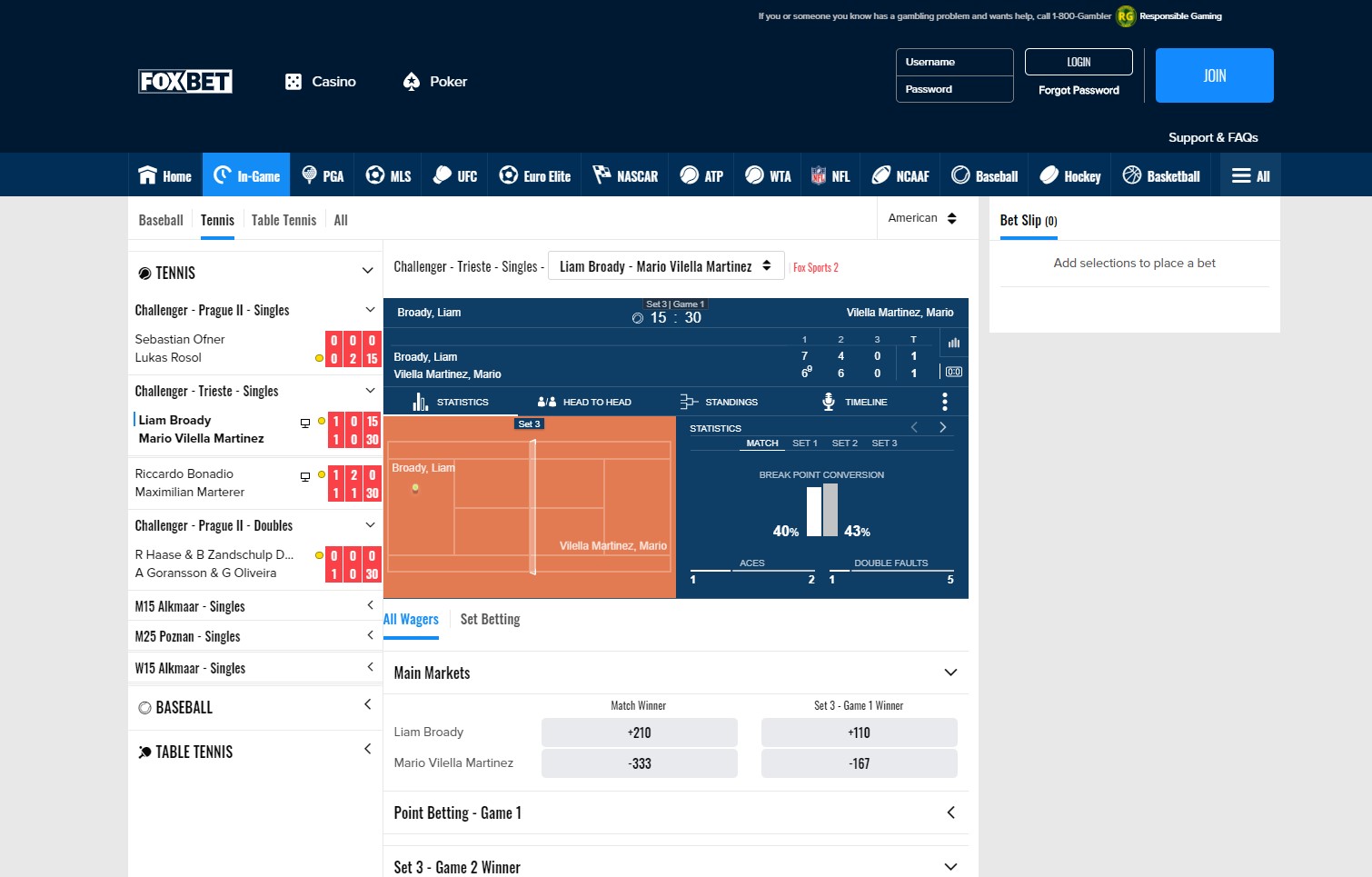Open the All sports hamburger menu
The height and width of the screenshot is (877, 1372).
coord(1250,175)
